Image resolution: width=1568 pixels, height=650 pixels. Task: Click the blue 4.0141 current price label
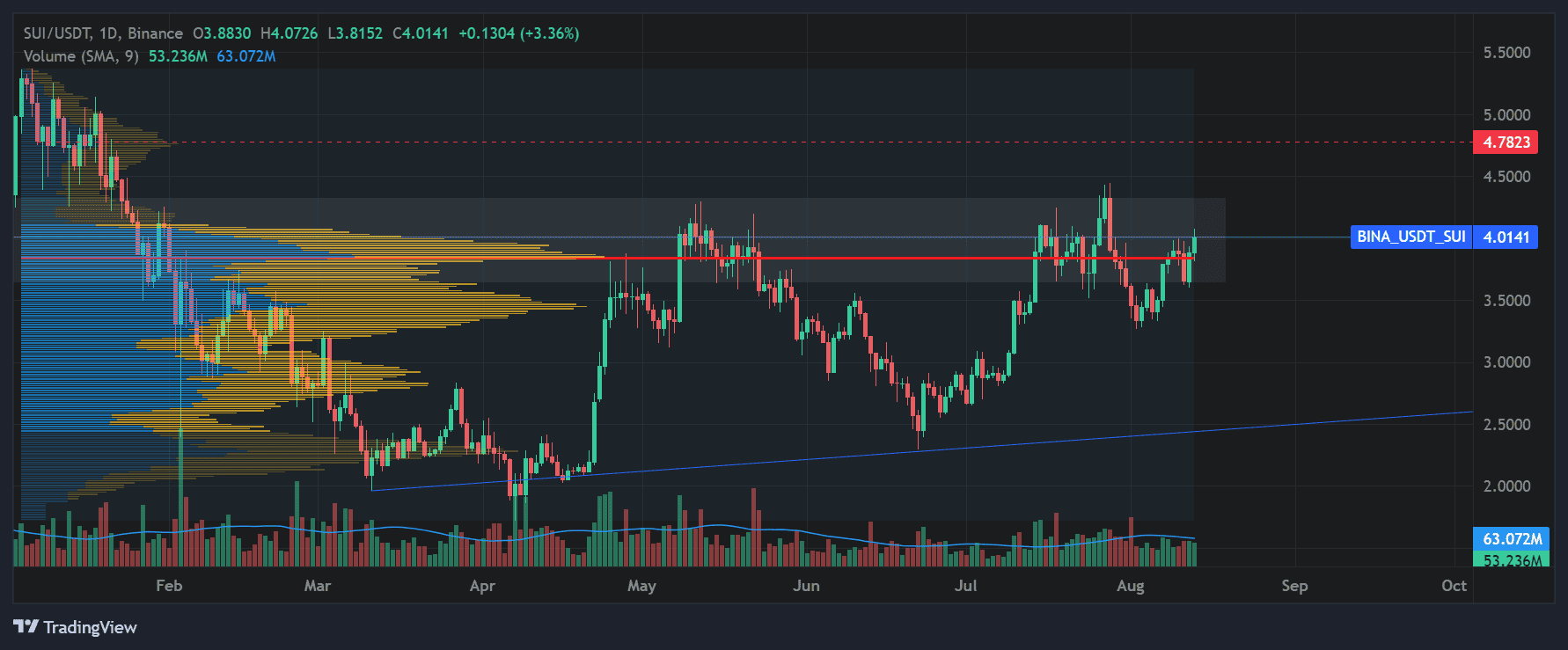[1506, 237]
